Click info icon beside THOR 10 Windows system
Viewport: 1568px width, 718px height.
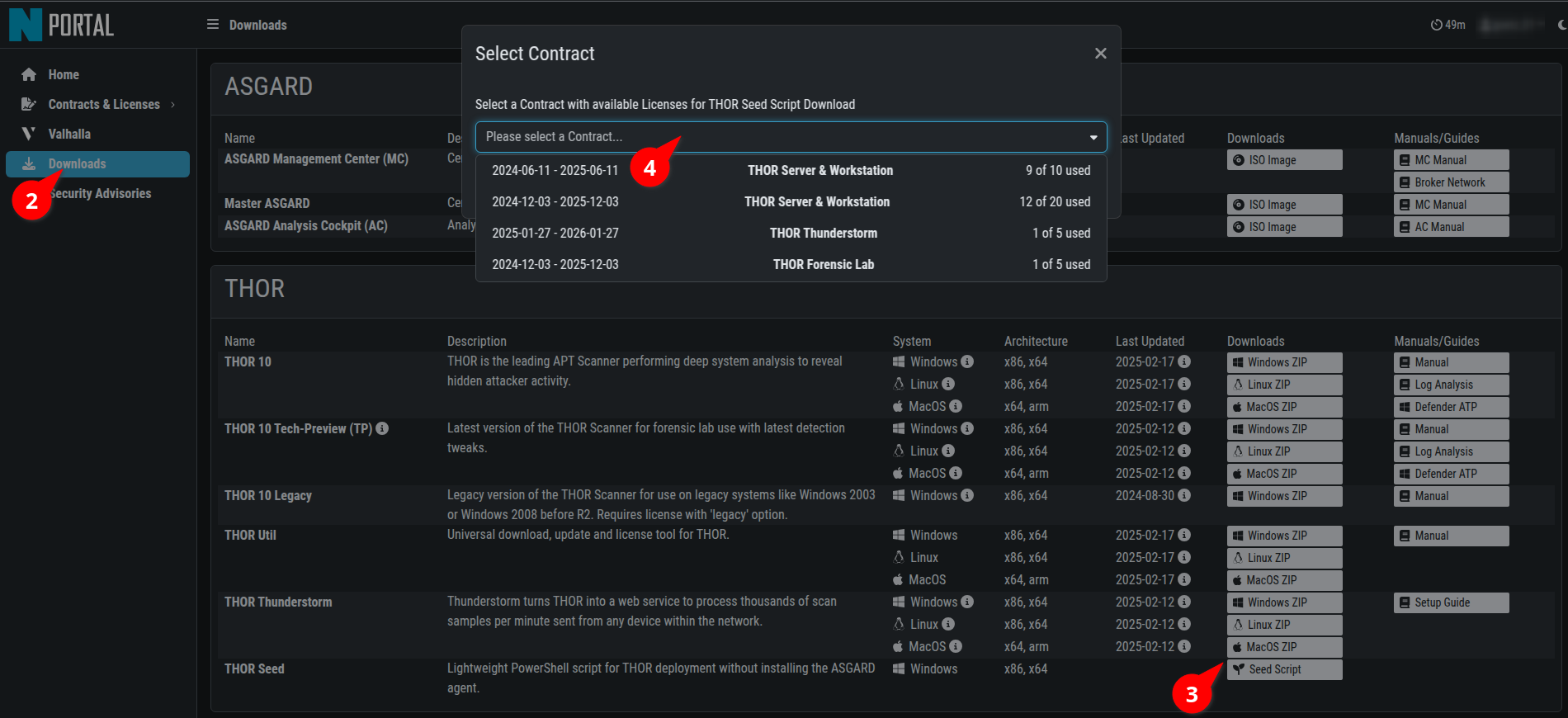[967, 361]
